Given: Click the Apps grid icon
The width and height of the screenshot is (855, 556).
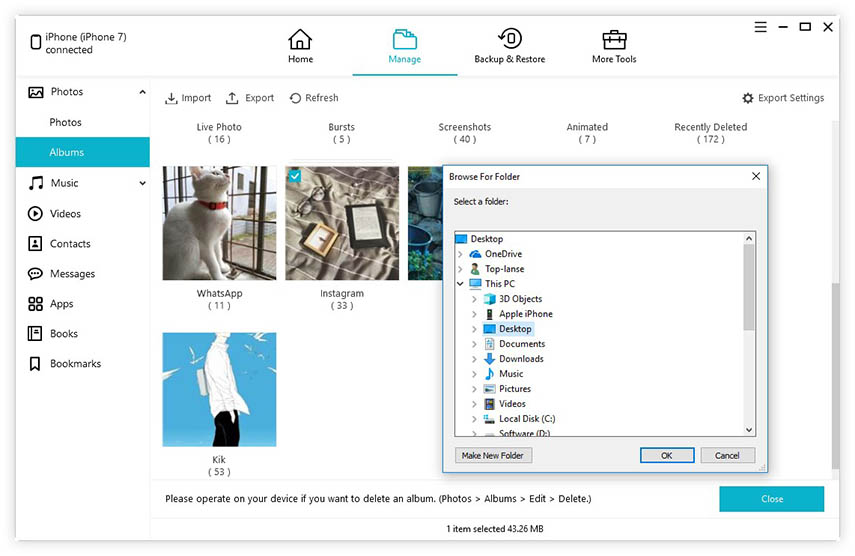Looking at the screenshot, I should (35, 304).
